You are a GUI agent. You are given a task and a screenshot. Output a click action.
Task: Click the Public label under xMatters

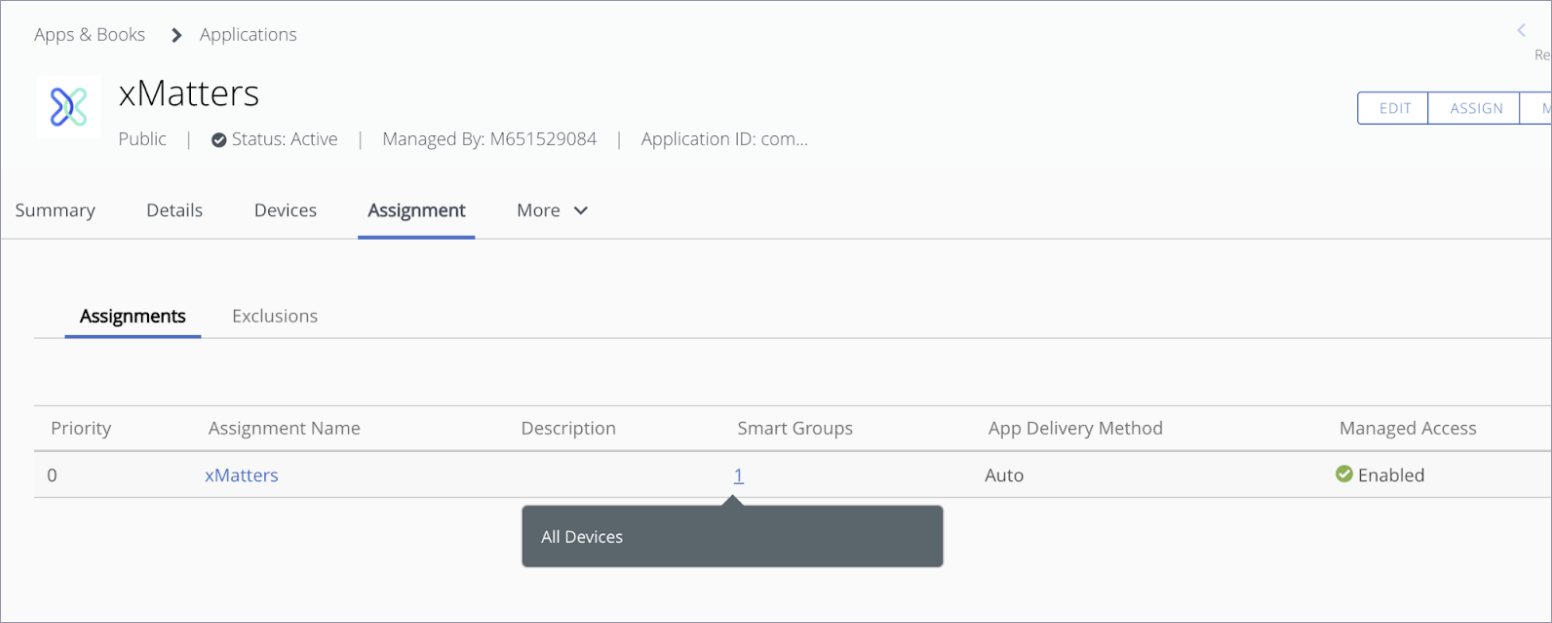pos(142,139)
